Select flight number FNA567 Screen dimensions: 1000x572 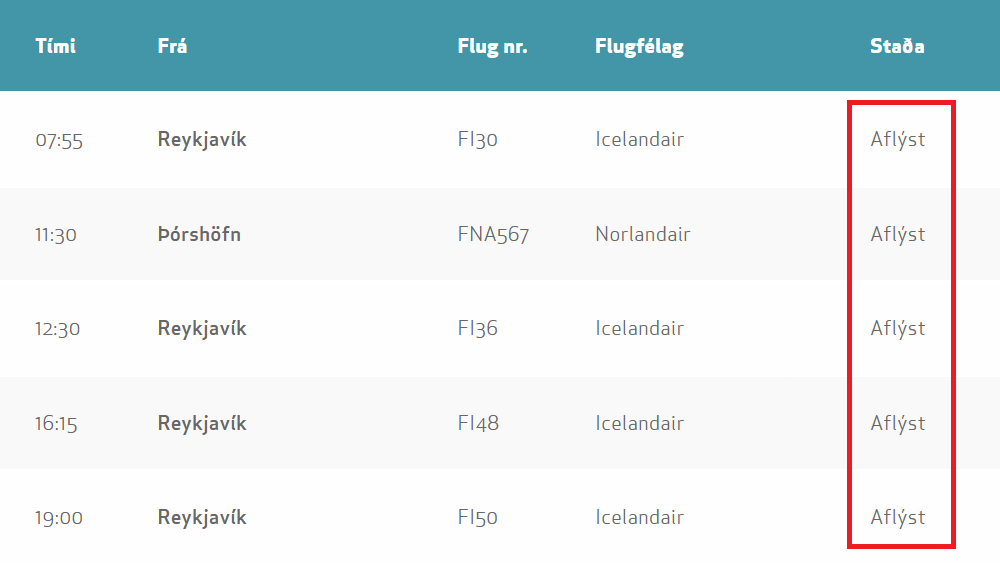pos(493,234)
